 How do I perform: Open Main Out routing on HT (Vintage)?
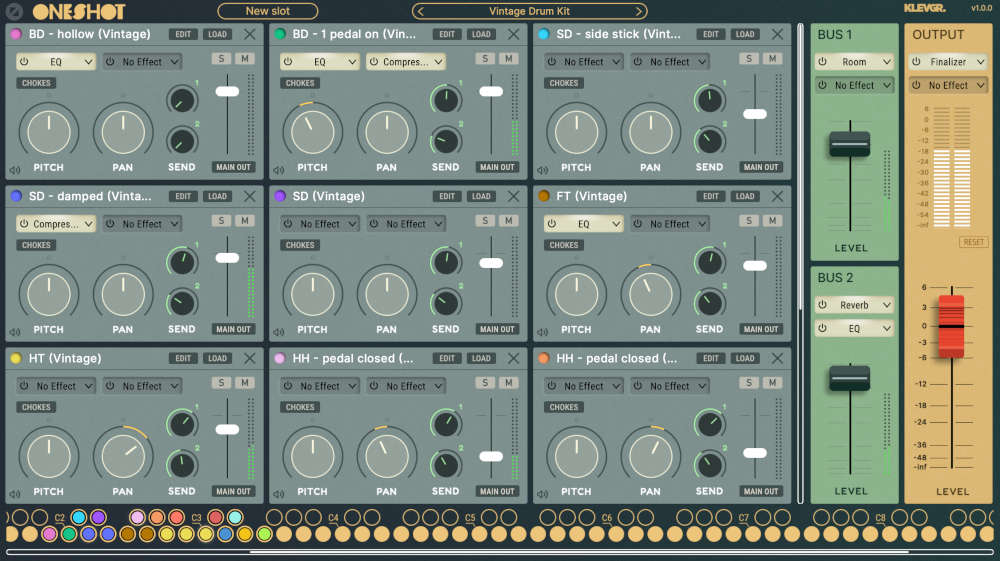233,491
